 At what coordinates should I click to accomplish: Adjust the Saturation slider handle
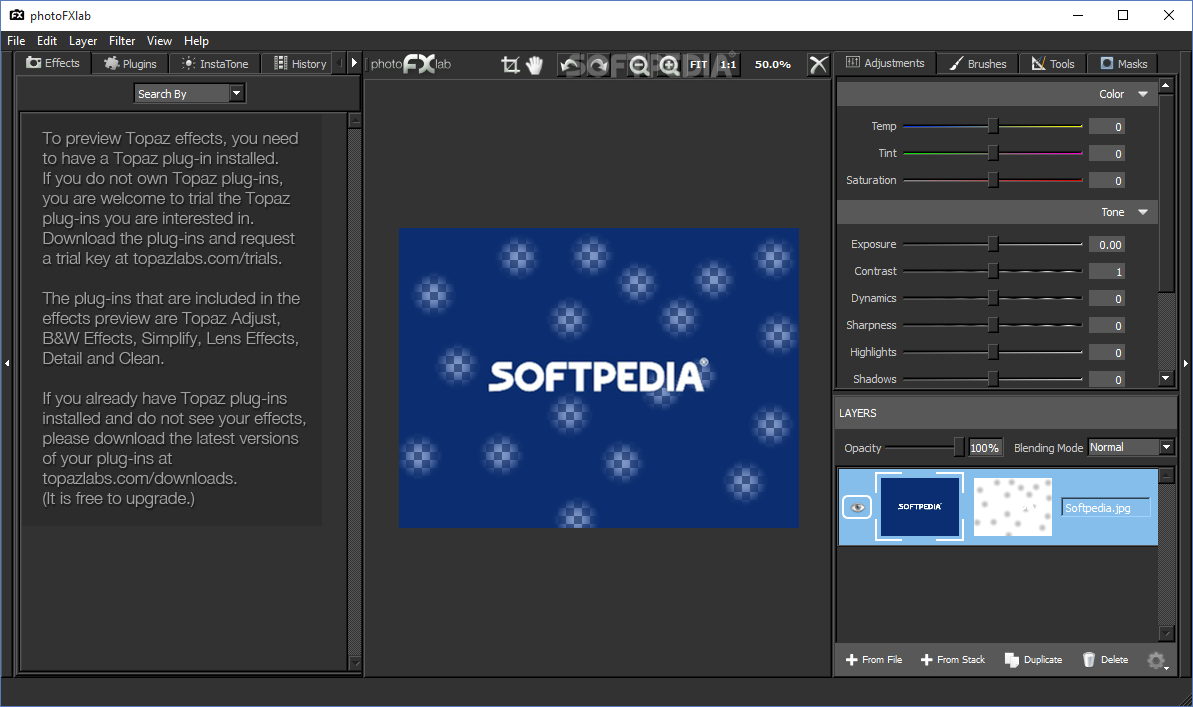[x=993, y=180]
